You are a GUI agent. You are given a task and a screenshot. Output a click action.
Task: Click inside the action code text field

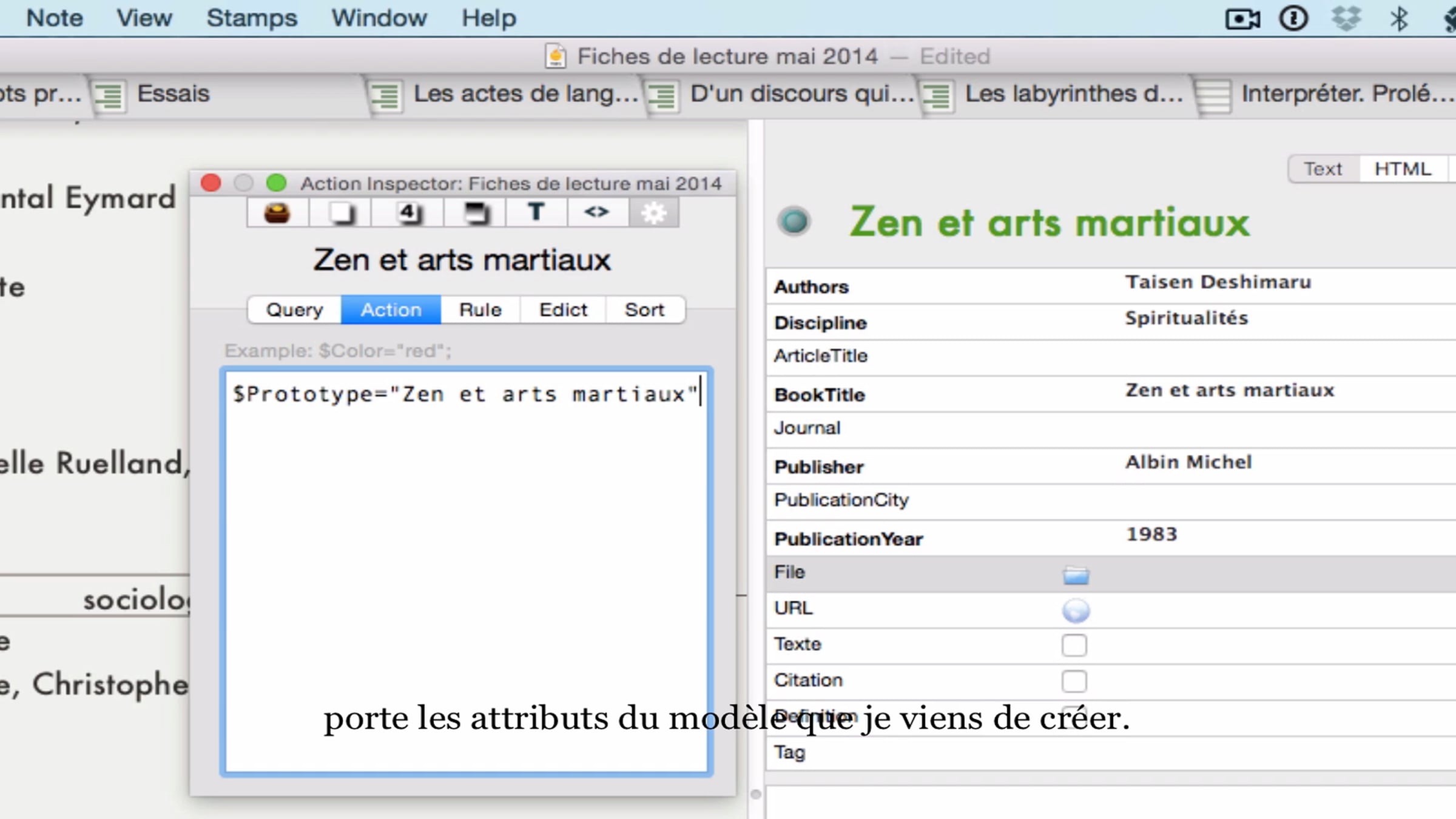(x=466, y=571)
